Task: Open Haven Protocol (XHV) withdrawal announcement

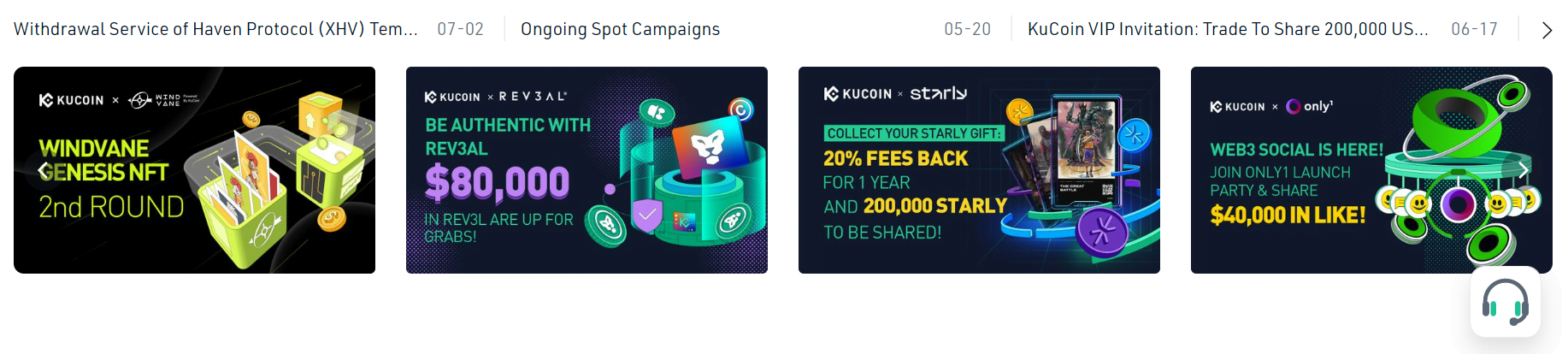Action: click(215, 29)
